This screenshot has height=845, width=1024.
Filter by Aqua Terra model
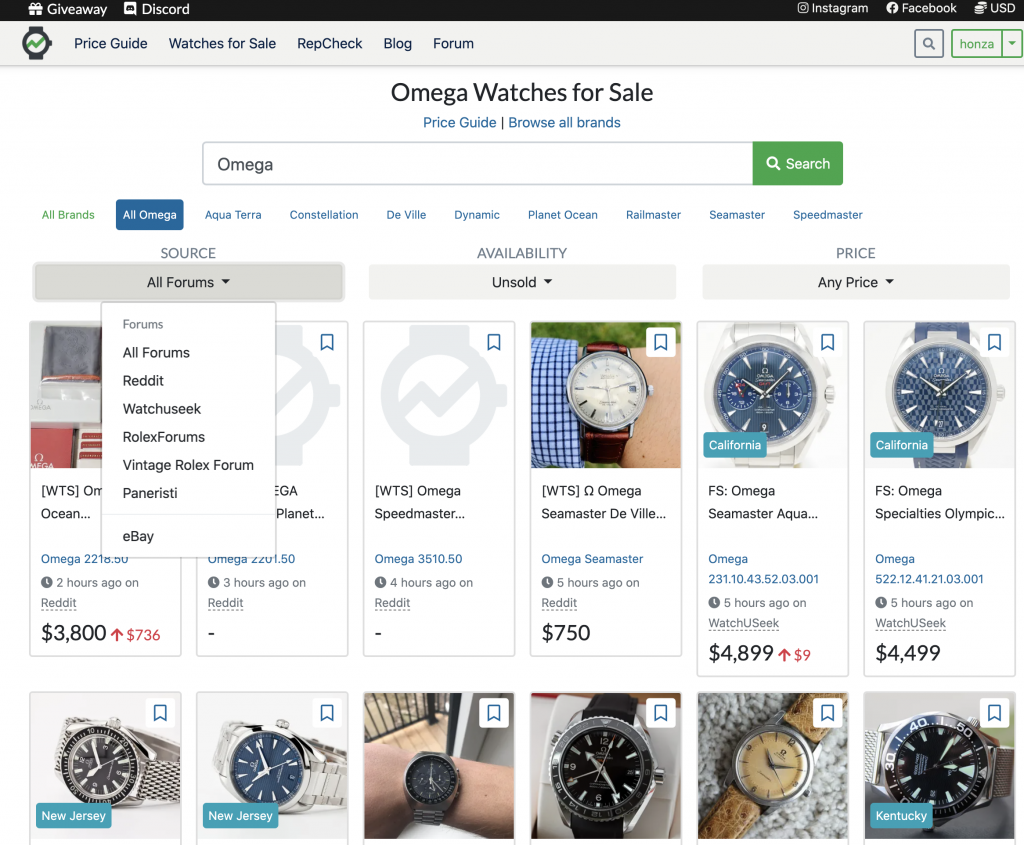click(233, 215)
